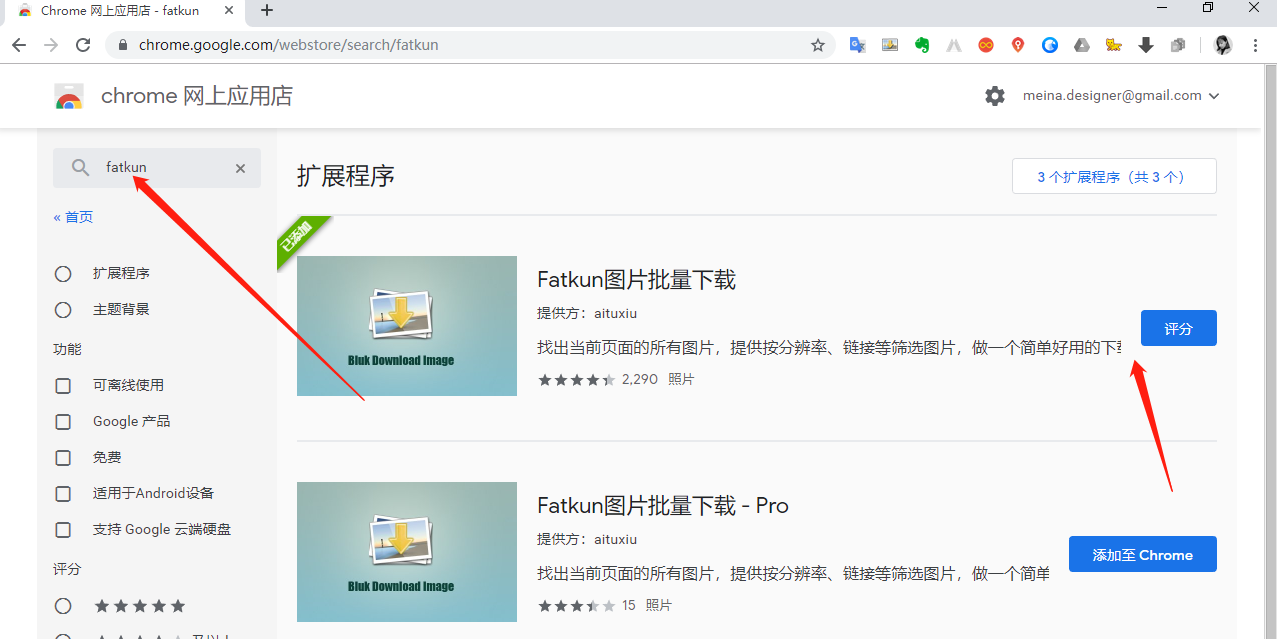Click the Chrome Web Store logo

[69, 96]
